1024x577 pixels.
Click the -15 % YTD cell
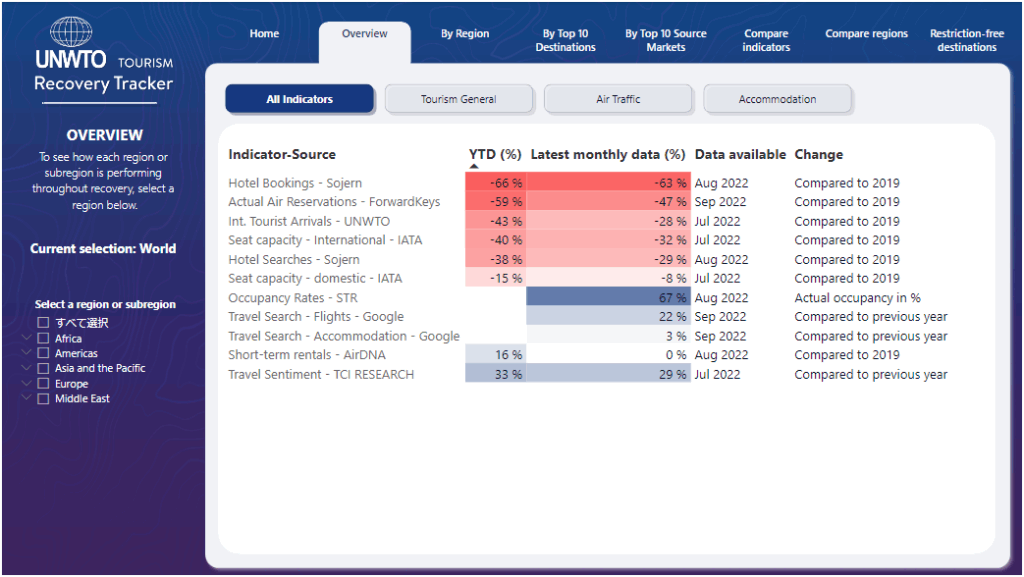pos(496,278)
